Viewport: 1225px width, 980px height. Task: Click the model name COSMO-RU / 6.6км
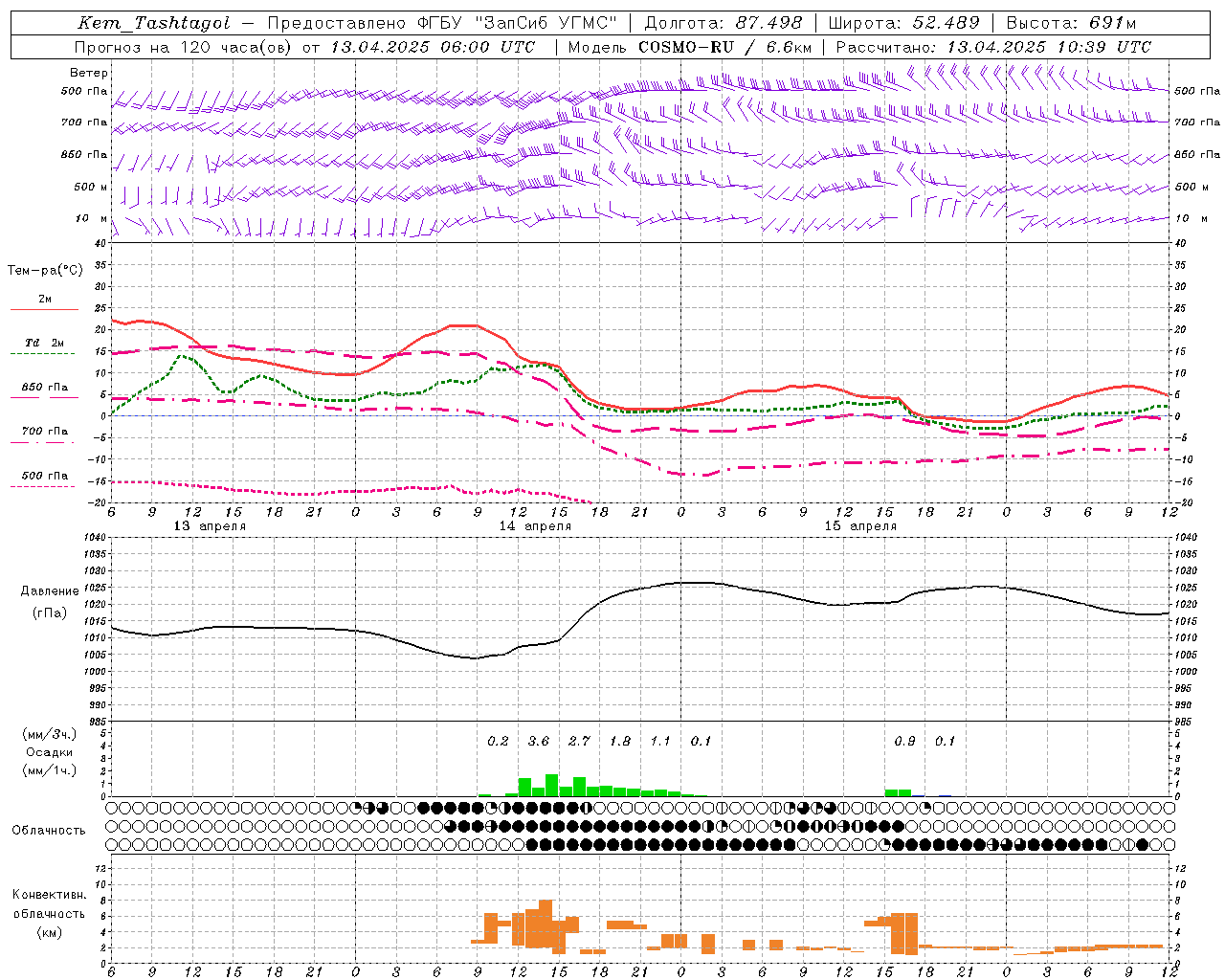click(x=725, y=47)
